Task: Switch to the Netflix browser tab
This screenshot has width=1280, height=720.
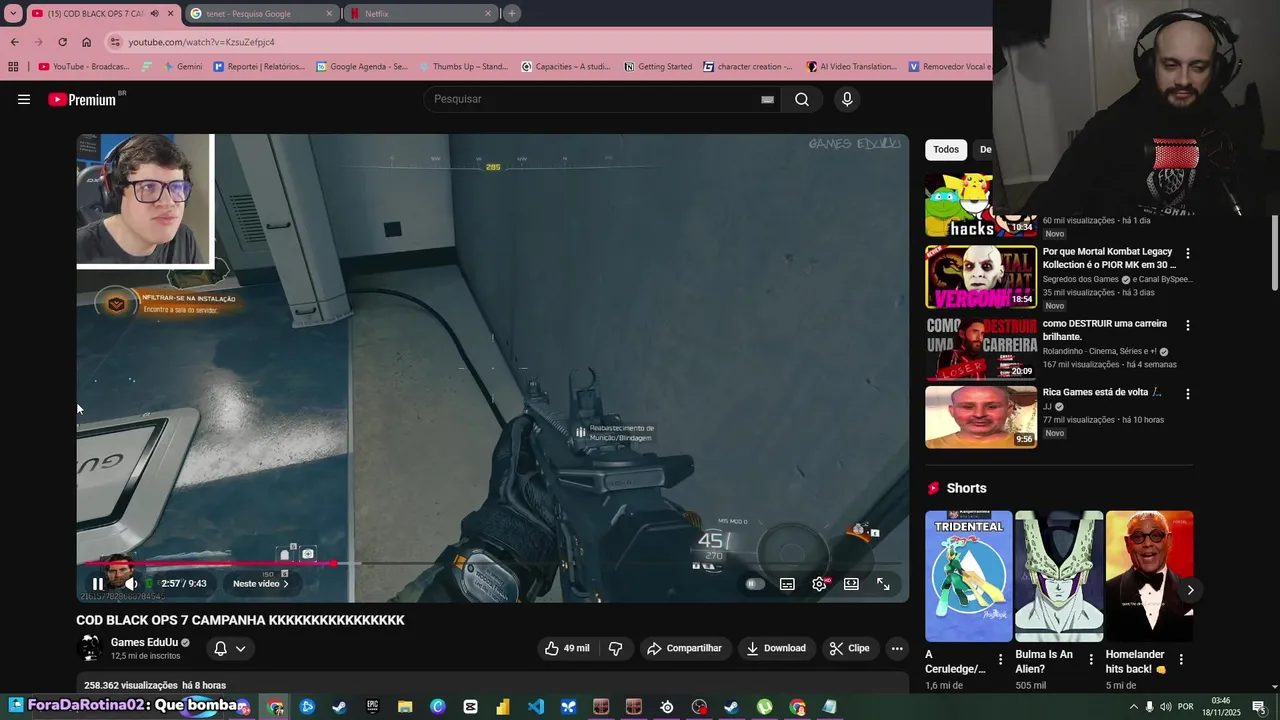Action: coord(420,14)
